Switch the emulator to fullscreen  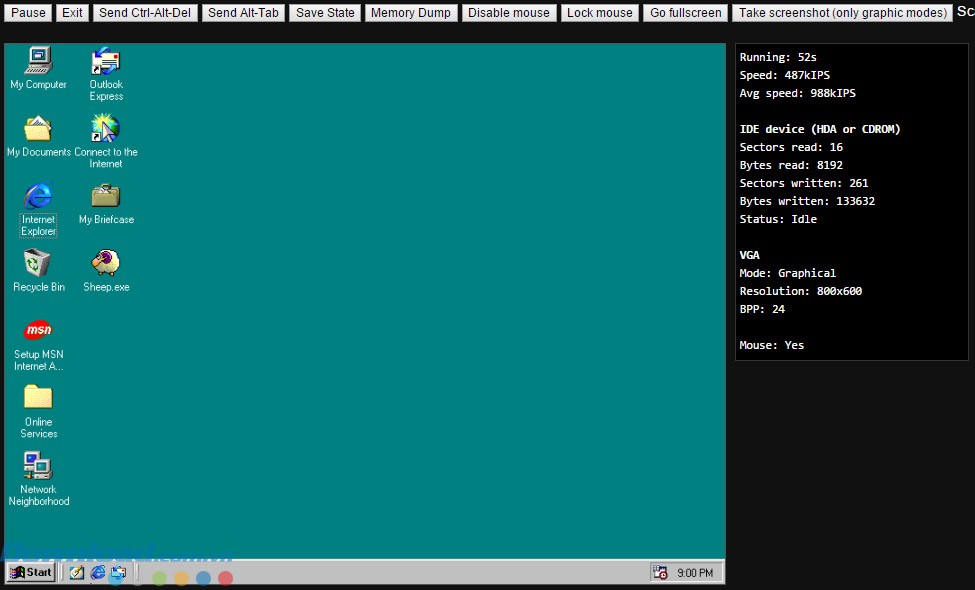[685, 12]
